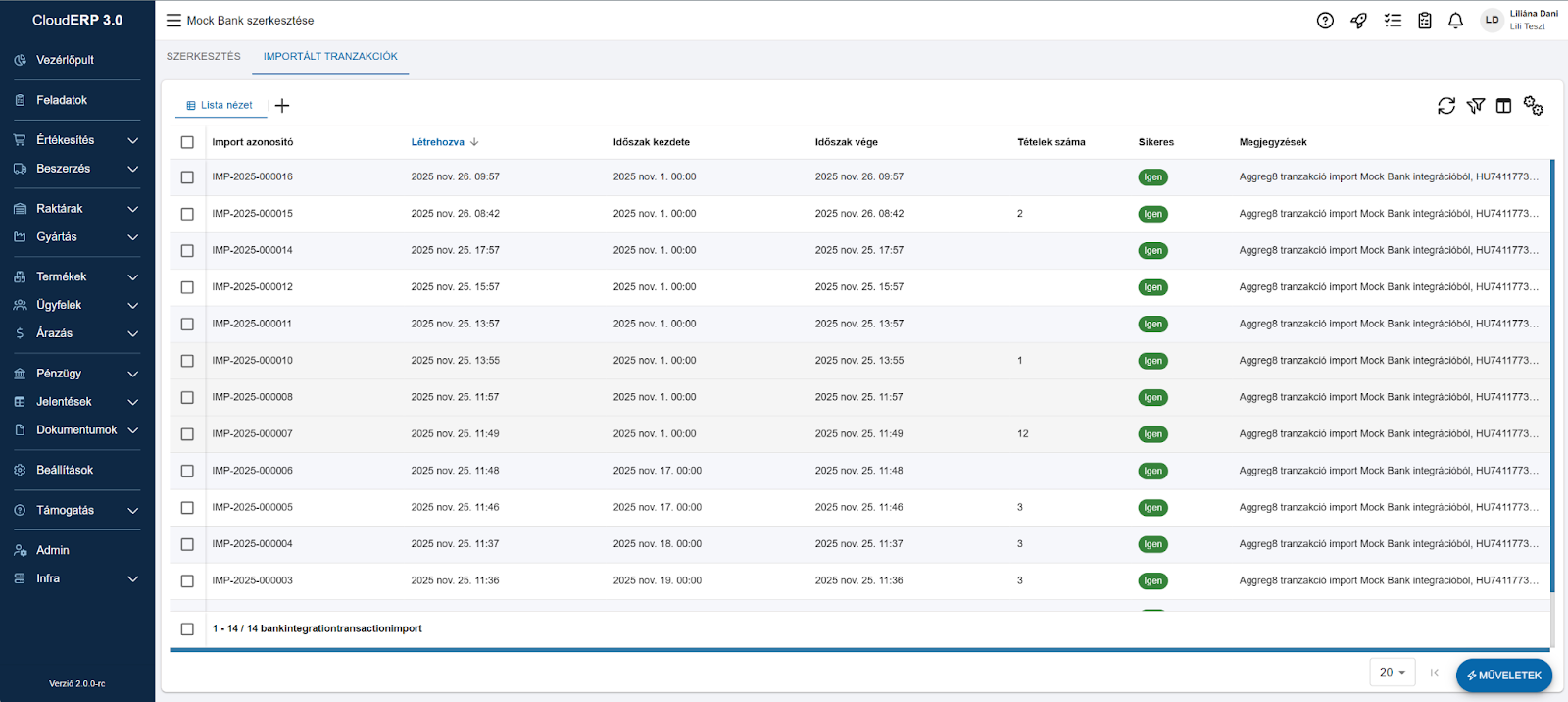The height and width of the screenshot is (702, 1568).
Task: Open the help question mark icon
Action: (1325, 21)
